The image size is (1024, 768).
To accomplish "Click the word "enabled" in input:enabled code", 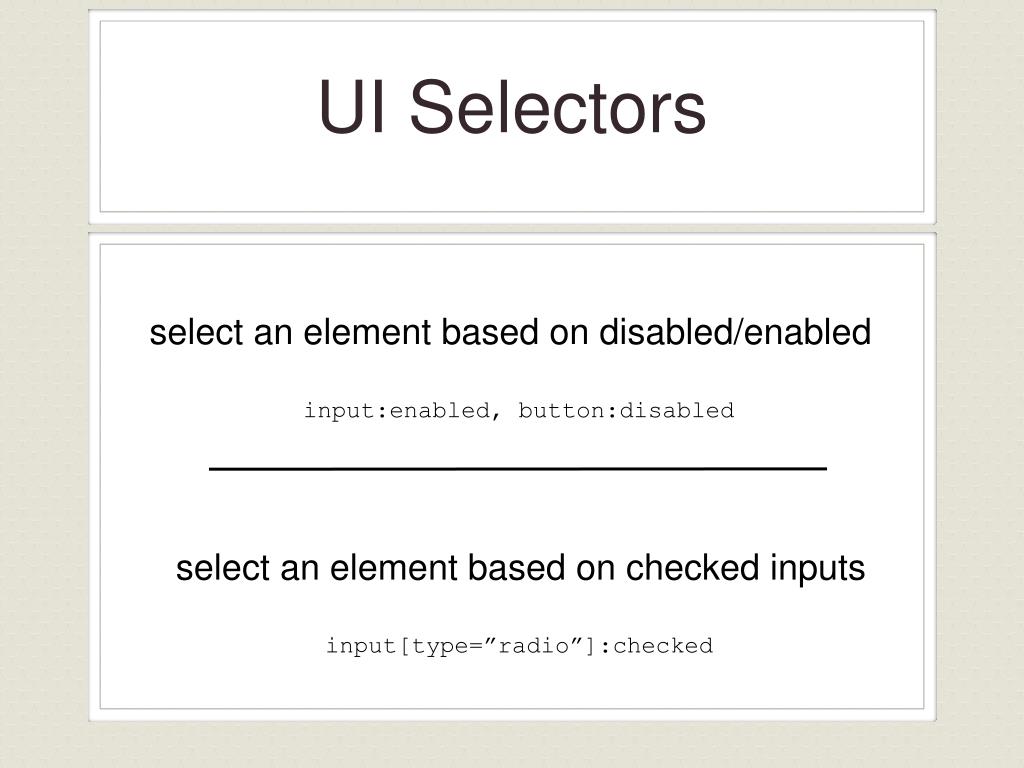I will pyautogui.click(x=440, y=411).
